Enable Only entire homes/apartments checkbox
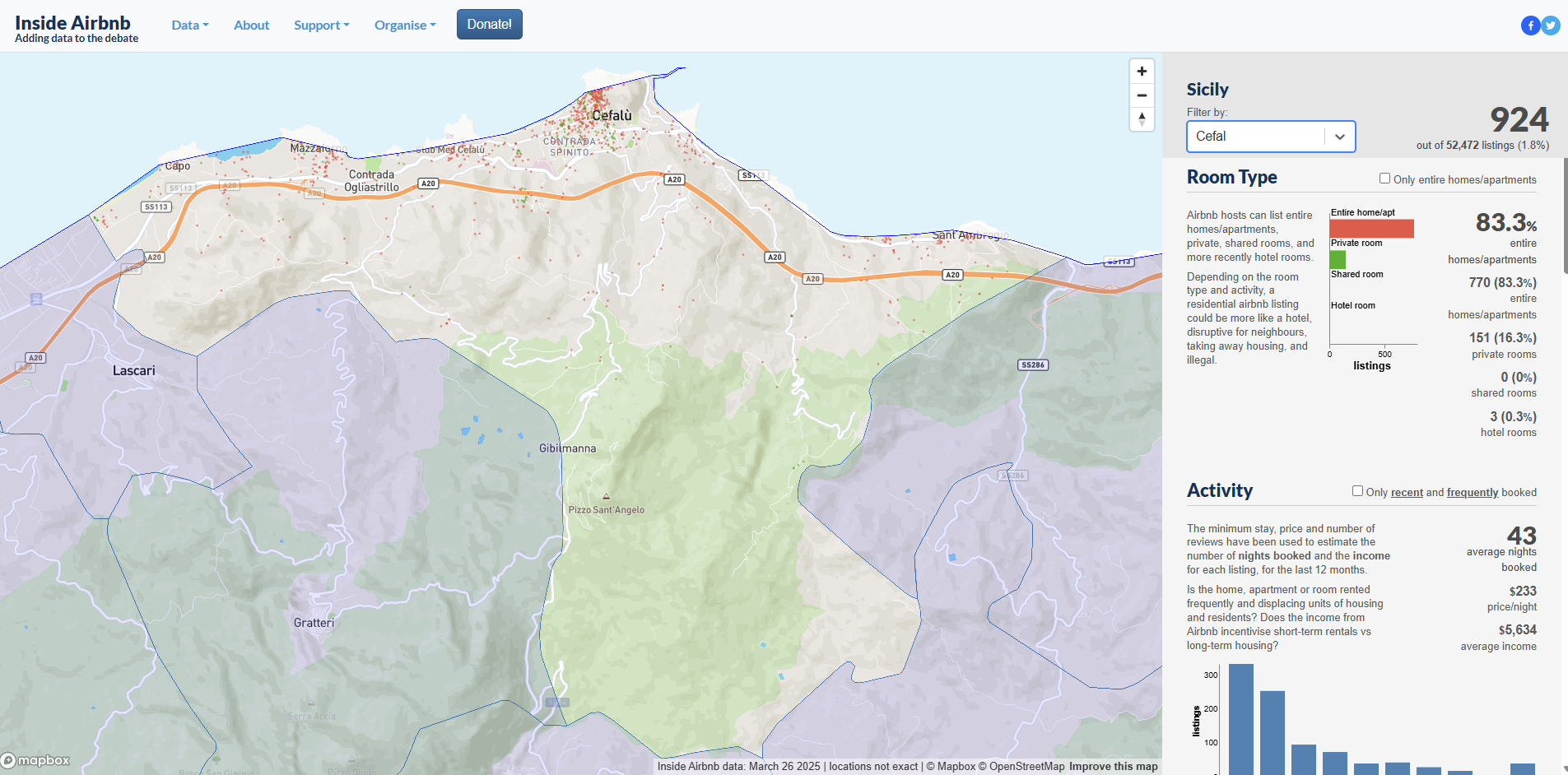 [1384, 179]
